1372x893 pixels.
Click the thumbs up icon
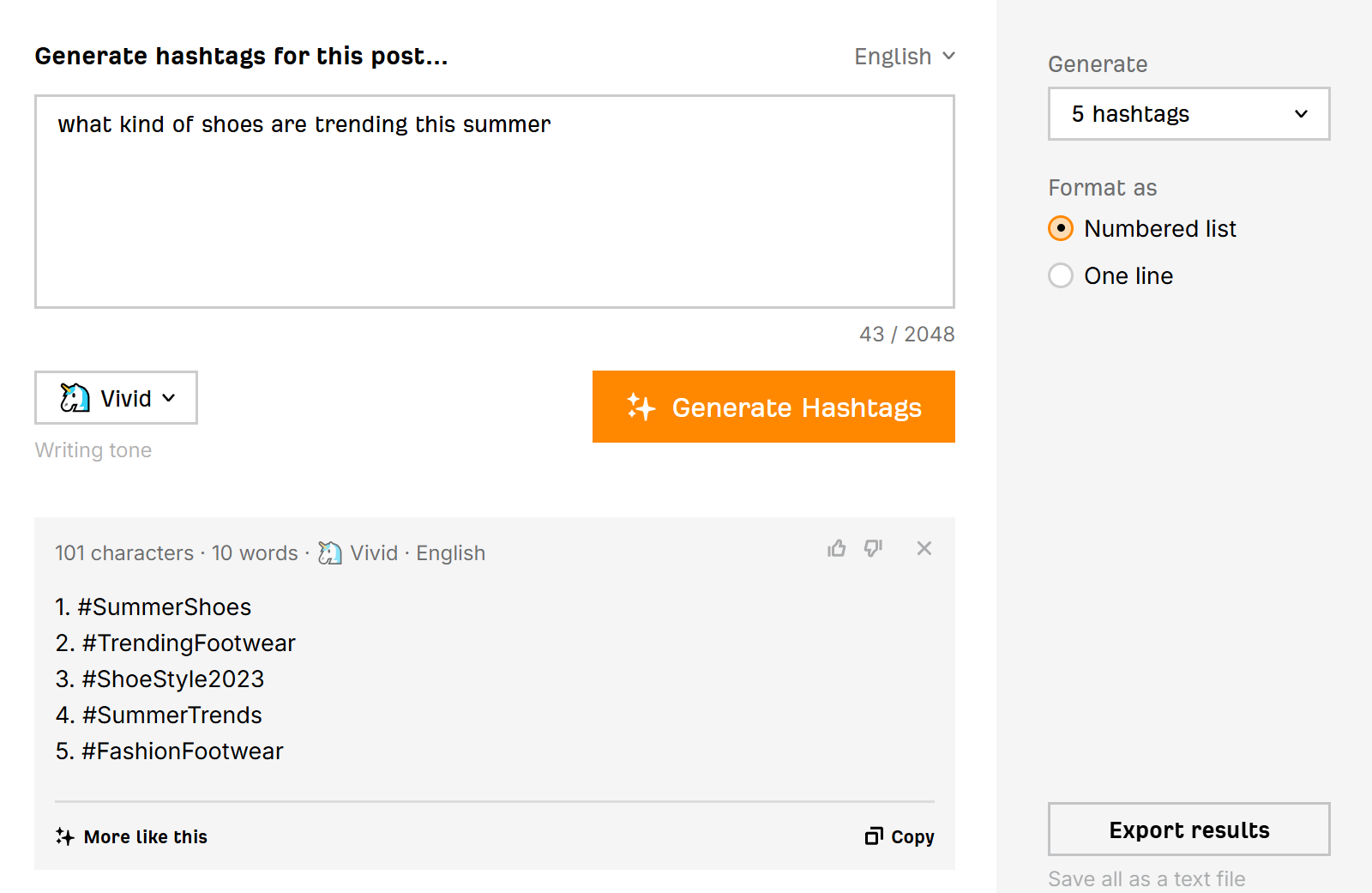(x=837, y=549)
